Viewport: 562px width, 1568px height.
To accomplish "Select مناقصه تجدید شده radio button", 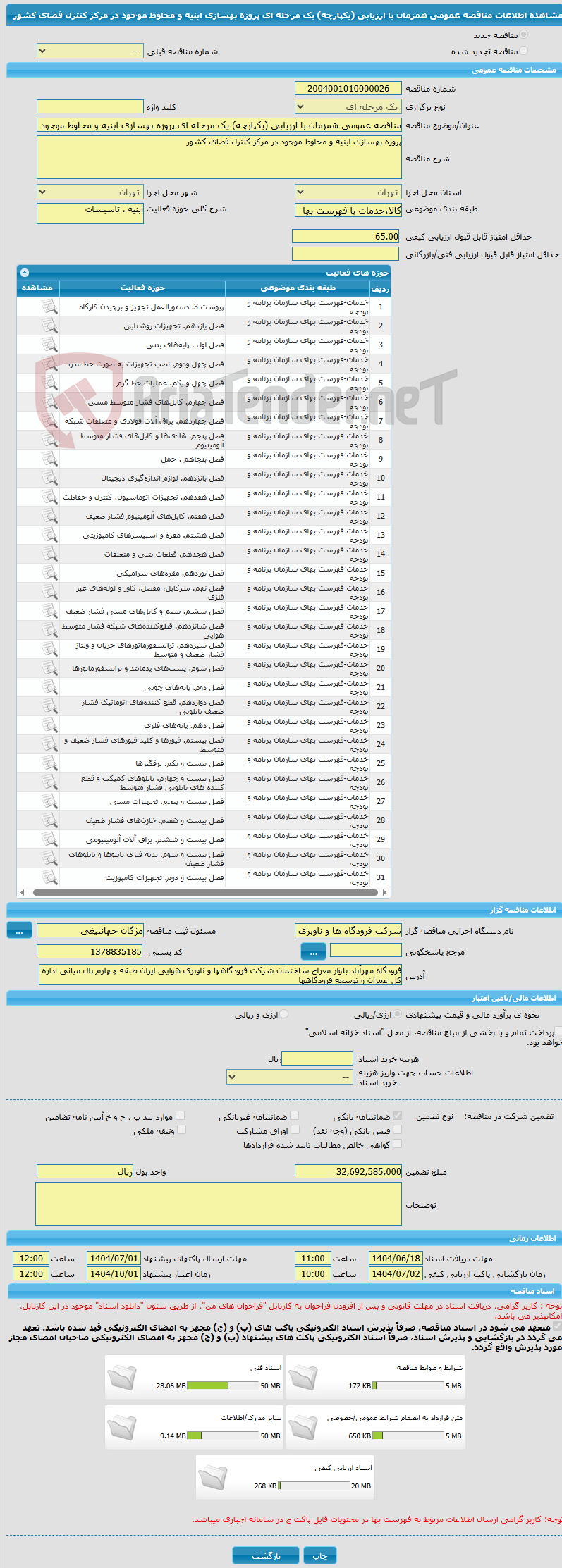I will coord(523,51).
